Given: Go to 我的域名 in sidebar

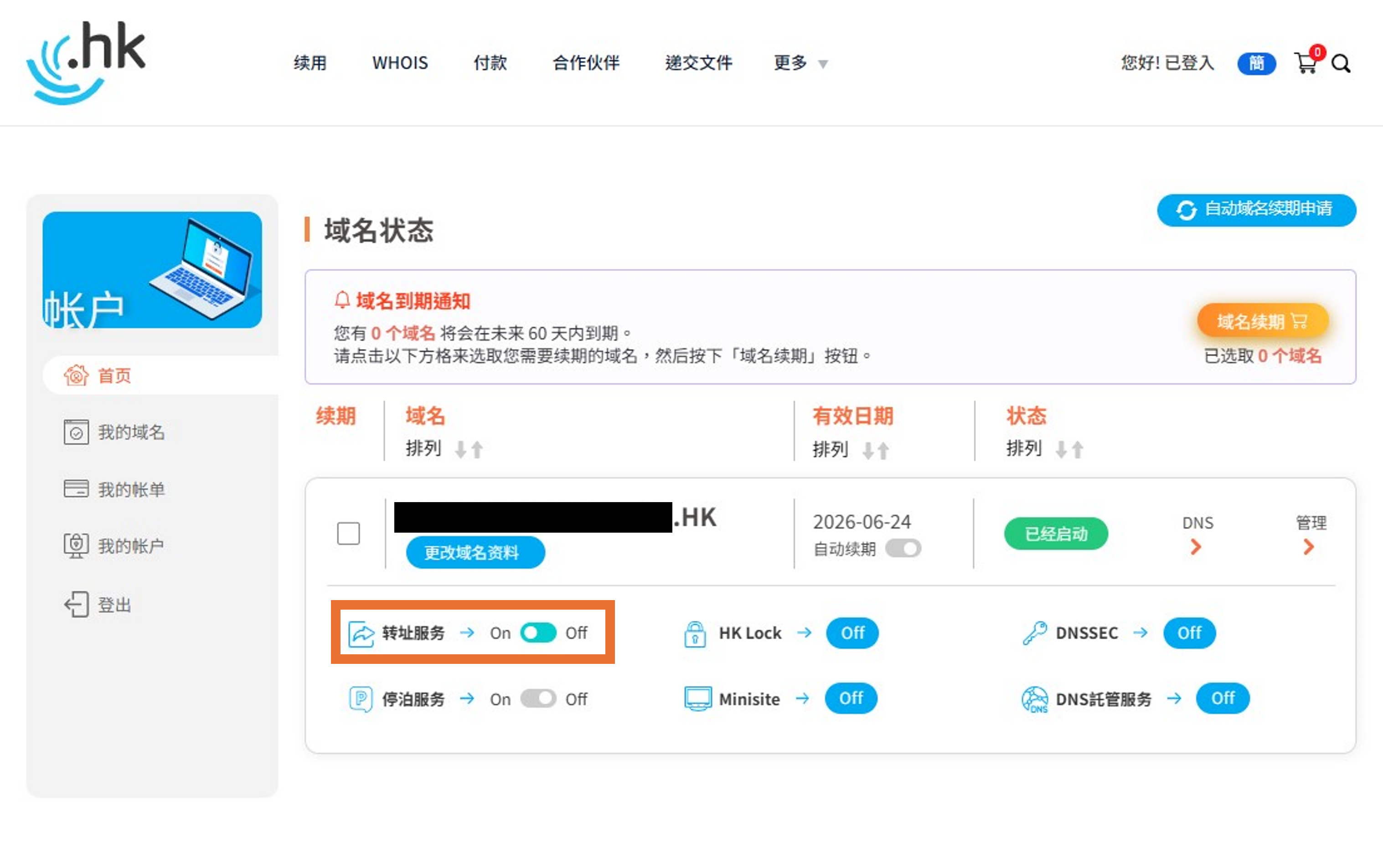Looking at the screenshot, I should click(x=131, y=432).
